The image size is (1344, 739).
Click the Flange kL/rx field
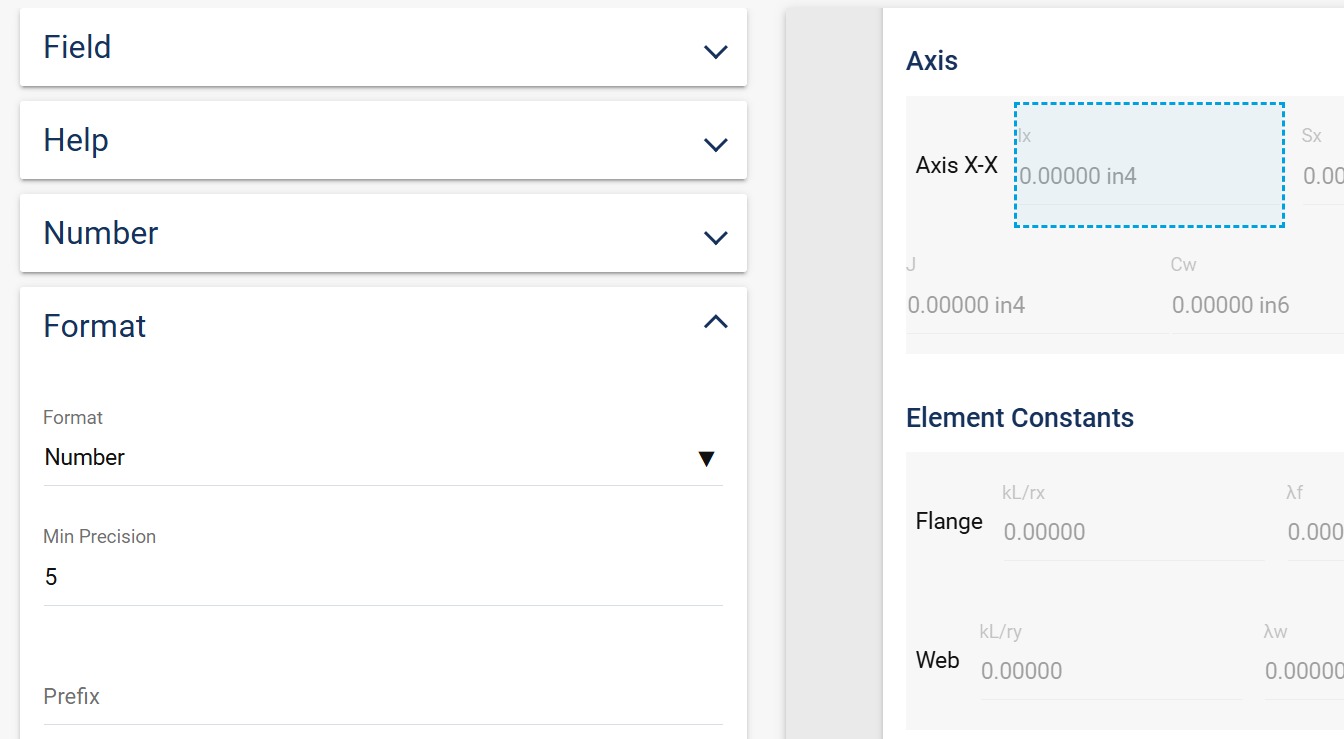click(1132, 532)
